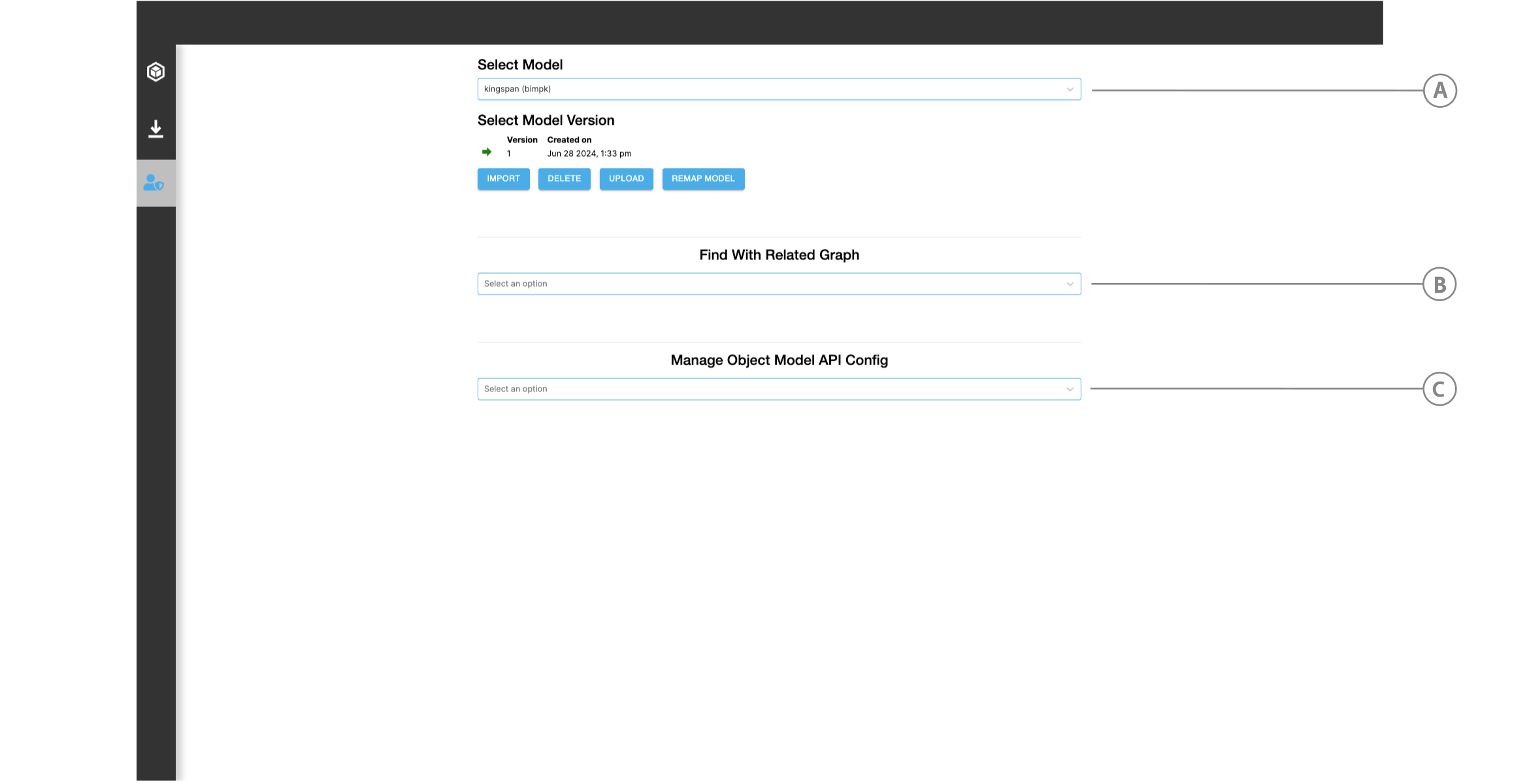Click chevron arrow on API Config dropdown
The width and height of the screenshot is (1527, 784).
[1070, 389]
